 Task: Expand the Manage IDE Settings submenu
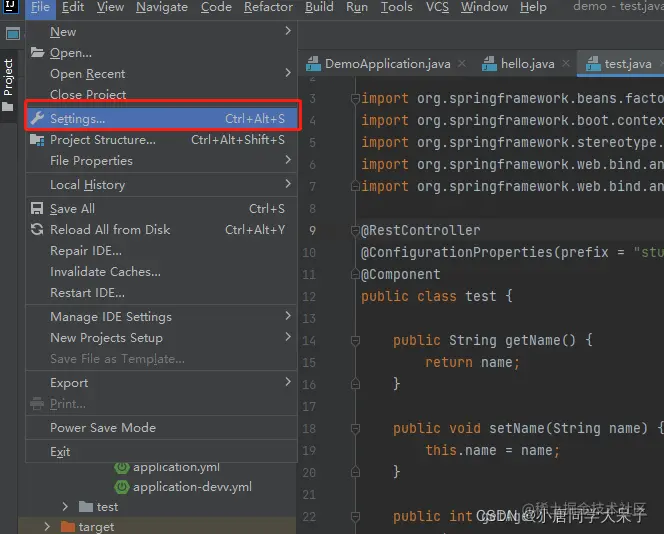(x=162, y=317)
